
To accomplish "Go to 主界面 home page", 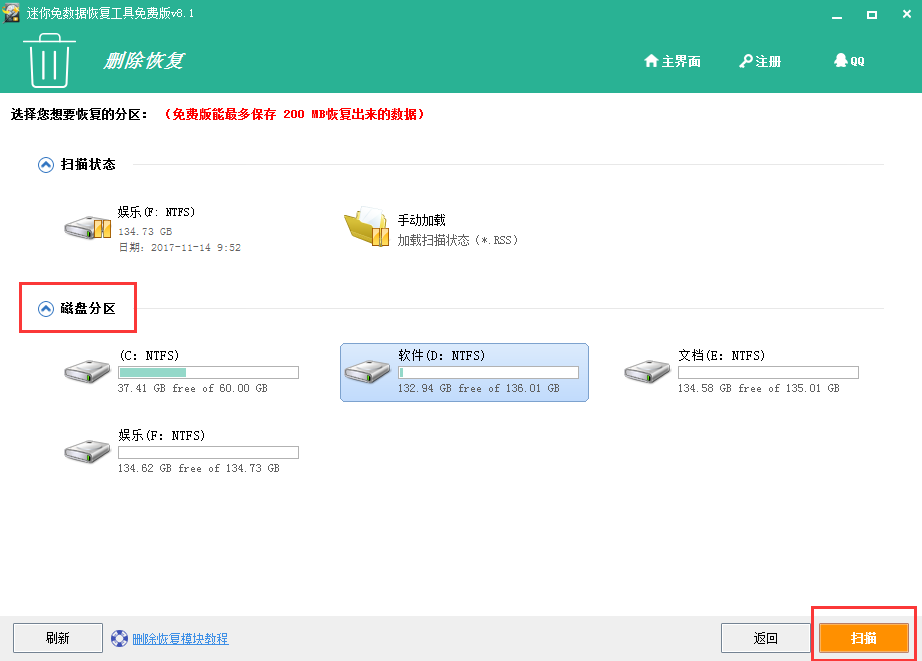I will [x=672, y=61].
